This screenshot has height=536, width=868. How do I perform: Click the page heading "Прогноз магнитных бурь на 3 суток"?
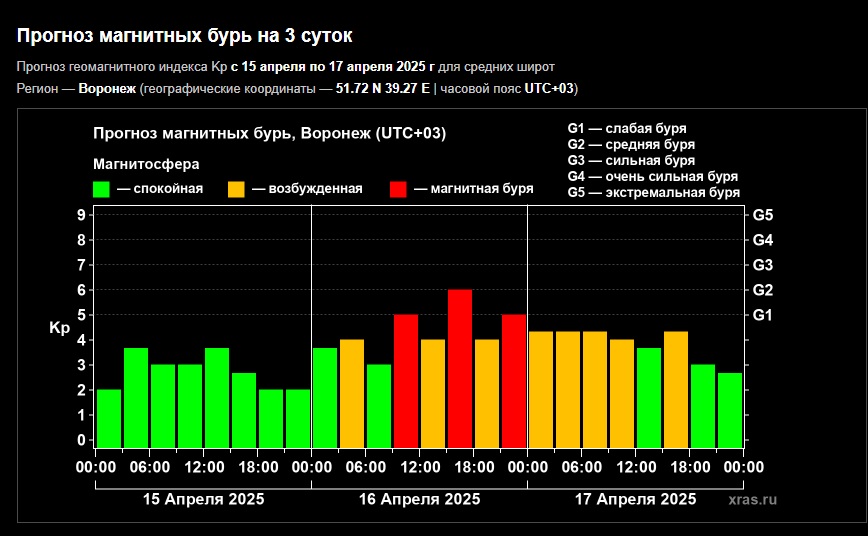click(x=185, y=36)
